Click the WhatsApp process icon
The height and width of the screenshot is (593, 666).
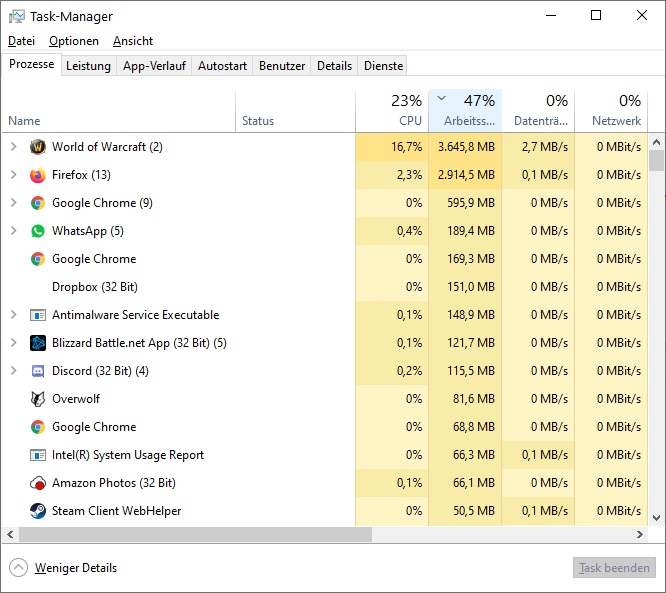click(38, 231)
